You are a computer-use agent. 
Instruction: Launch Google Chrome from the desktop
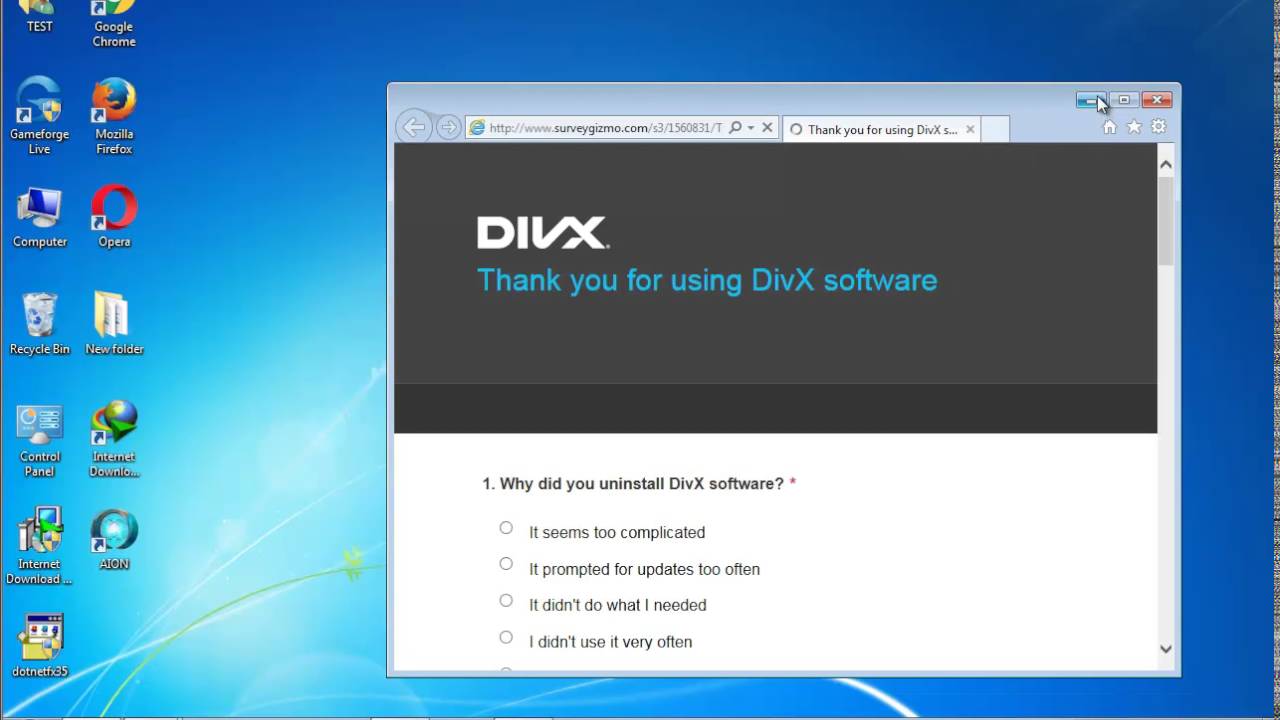[x=114, y=22]
